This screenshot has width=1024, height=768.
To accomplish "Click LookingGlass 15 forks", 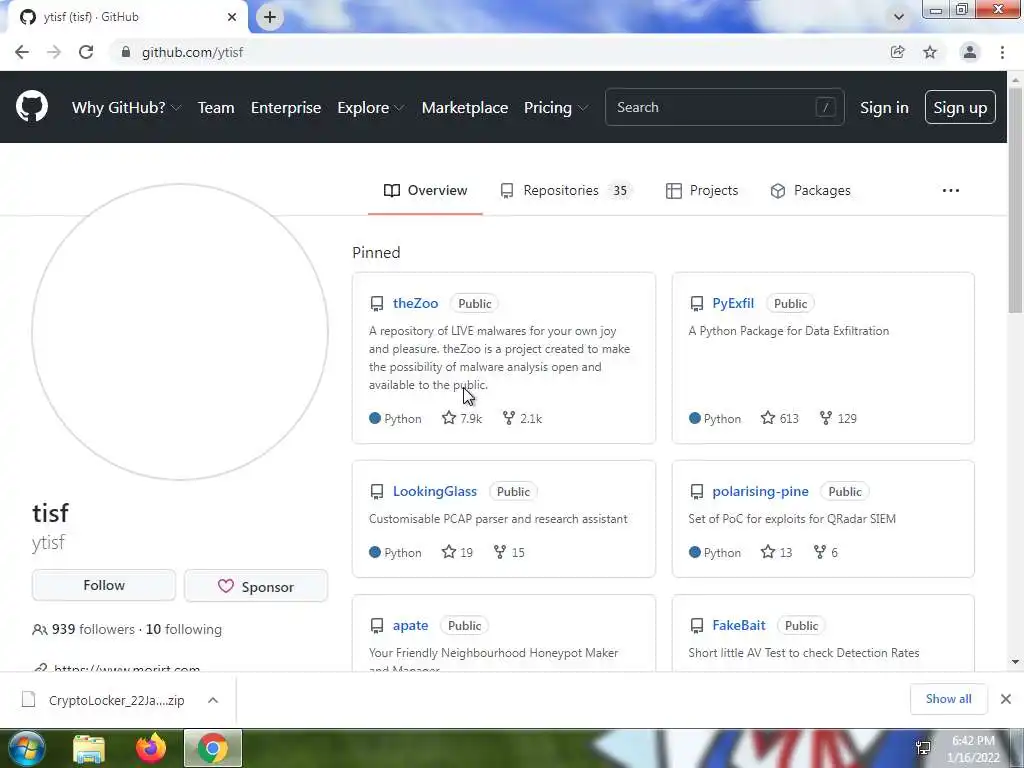I will 509,552.
